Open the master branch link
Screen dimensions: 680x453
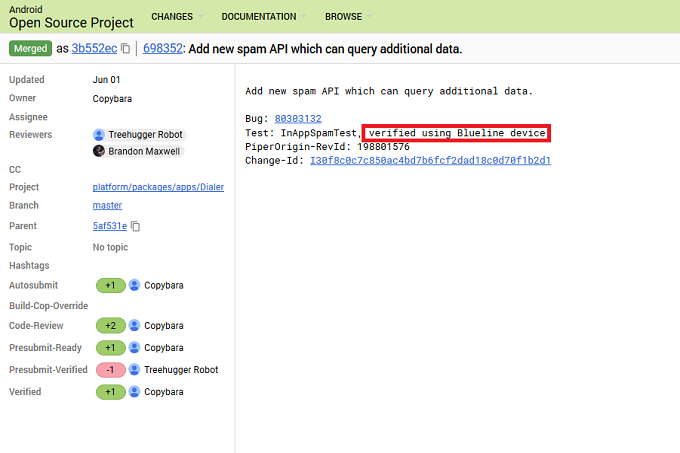[x=107, y=206]
